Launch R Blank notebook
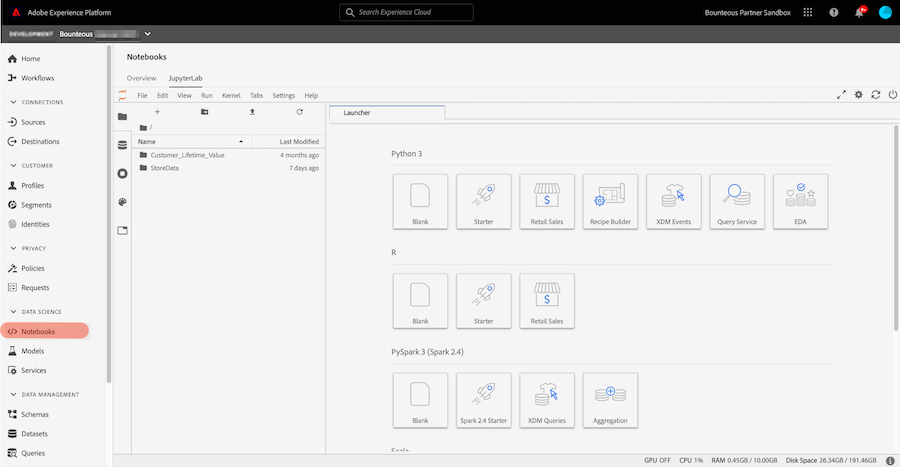900x467 pixels. pyautogui.click(x=420, y=301)
